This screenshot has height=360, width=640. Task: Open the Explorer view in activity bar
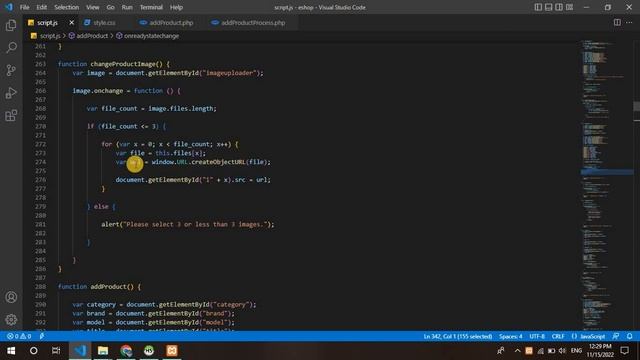[11, 25]
